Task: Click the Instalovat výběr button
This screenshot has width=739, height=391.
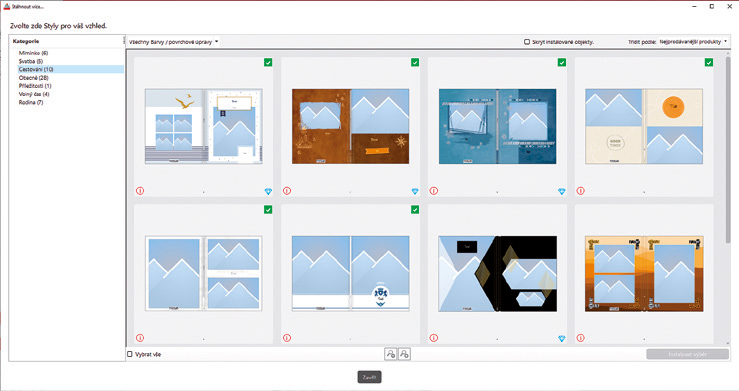Action: [x=687, y=354]
